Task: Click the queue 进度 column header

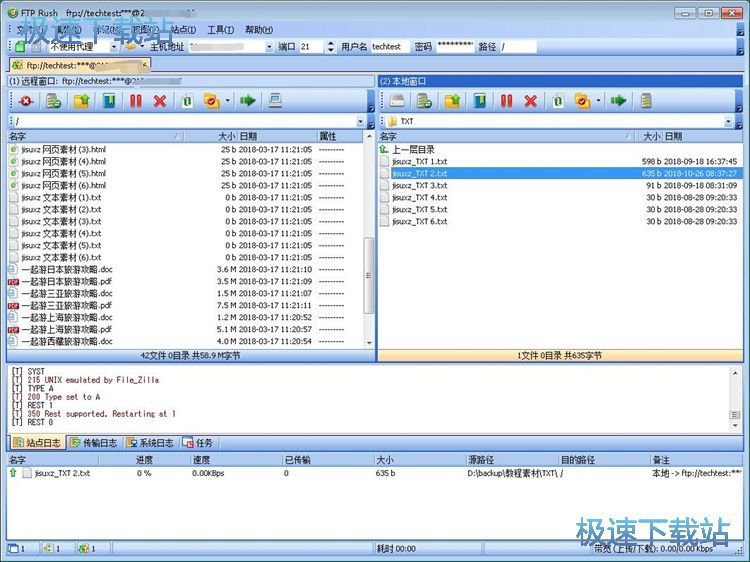Action: click(x=144, y=460)
